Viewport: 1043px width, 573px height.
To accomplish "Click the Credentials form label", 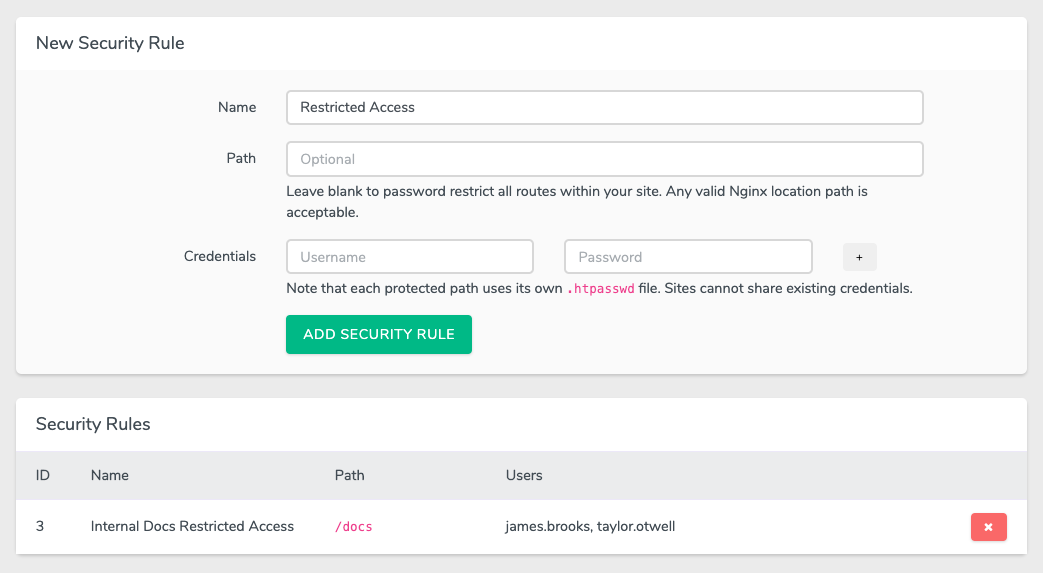I will point(220,256).
